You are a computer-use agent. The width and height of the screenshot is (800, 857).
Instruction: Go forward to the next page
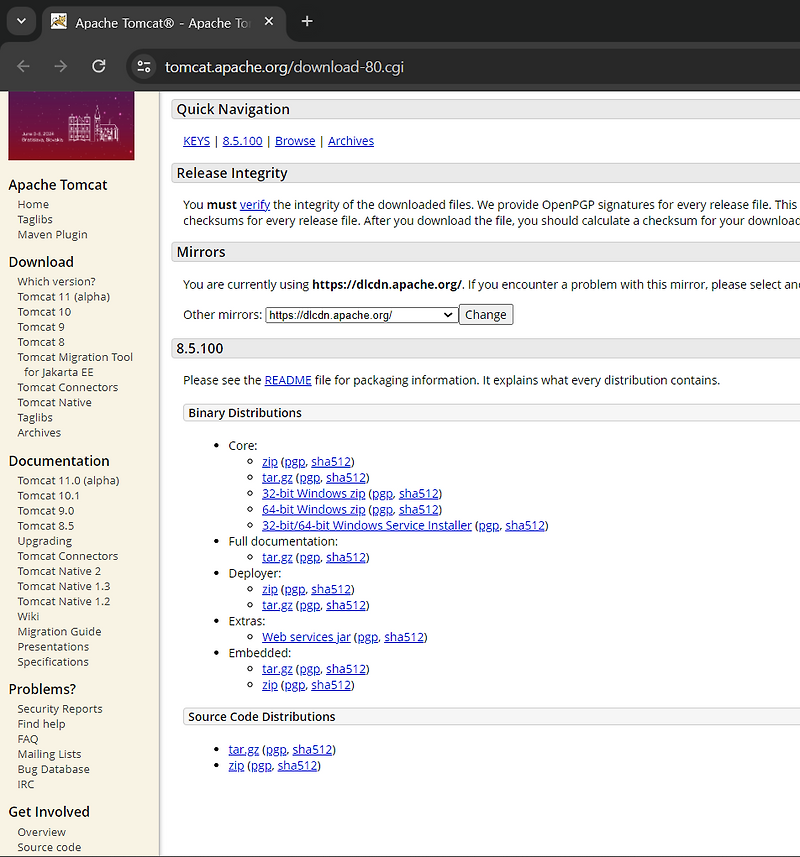coord(61,67)
